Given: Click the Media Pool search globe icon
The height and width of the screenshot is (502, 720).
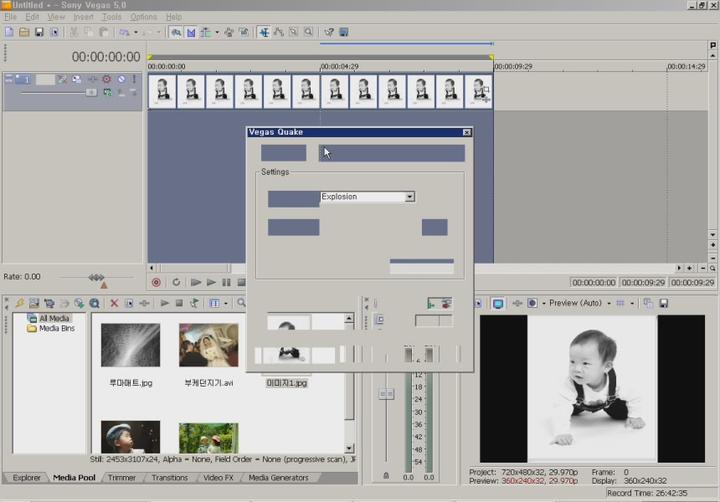Looking at the screenshot, I should point(94,303).
